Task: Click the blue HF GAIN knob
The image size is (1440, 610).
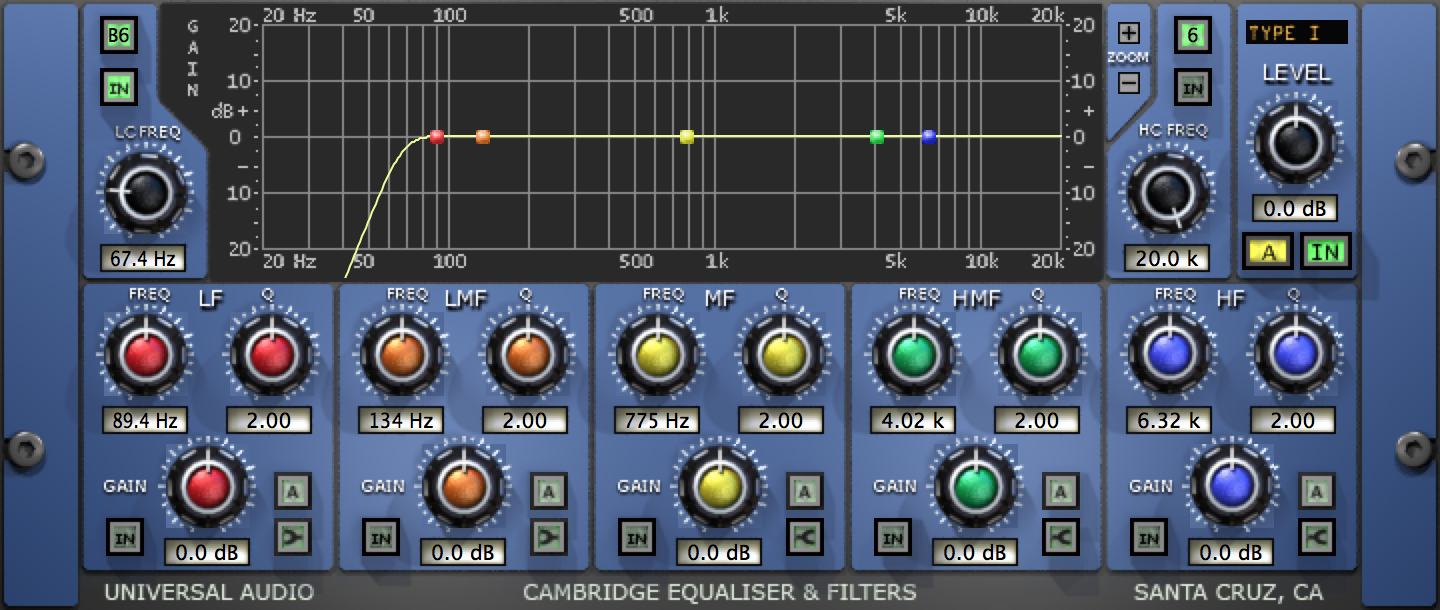Action: point(1231,487)
